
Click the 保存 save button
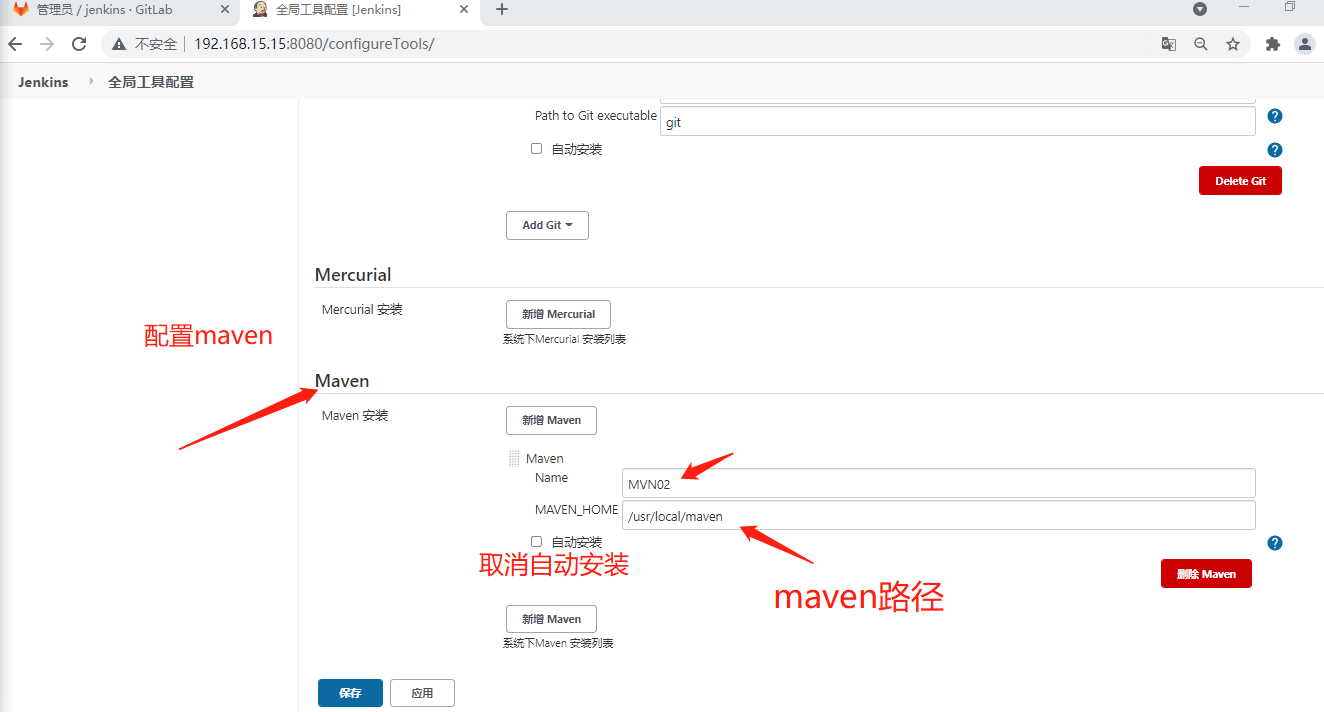[350, 693]
